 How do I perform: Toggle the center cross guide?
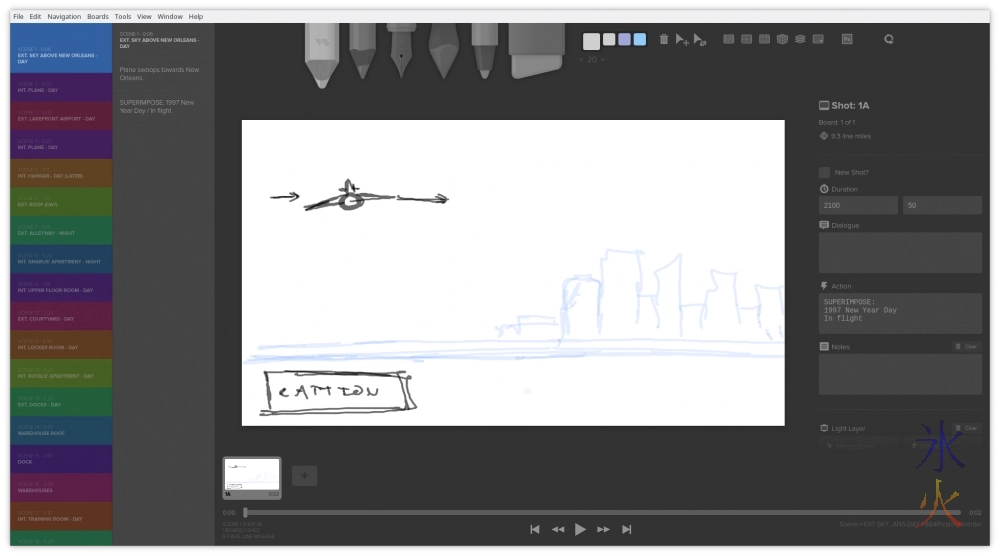point(747,39)
